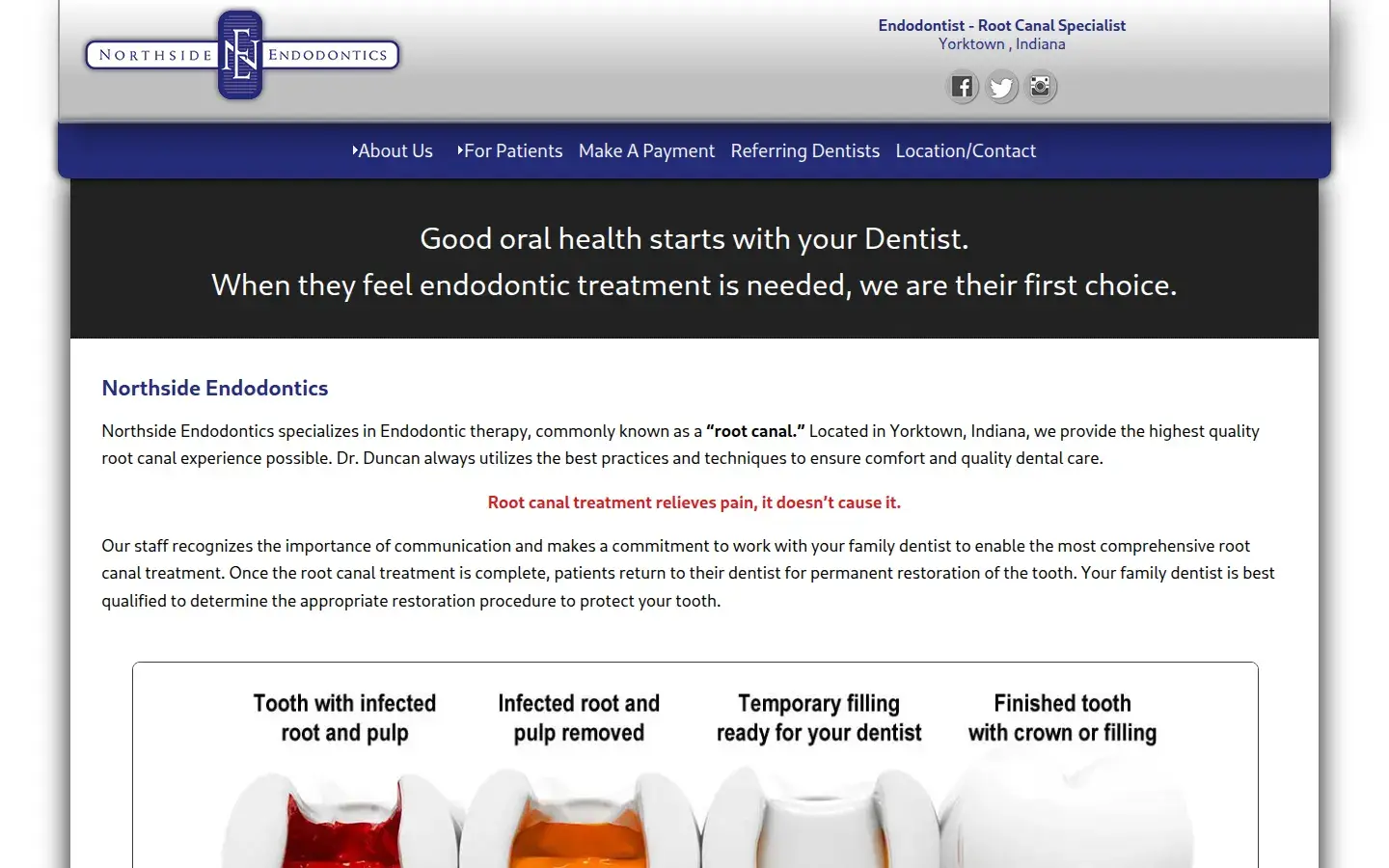The height and width of the screenshot is (868, 1389).
Task: Open Make A Payment page
Action: click(646, 150)
